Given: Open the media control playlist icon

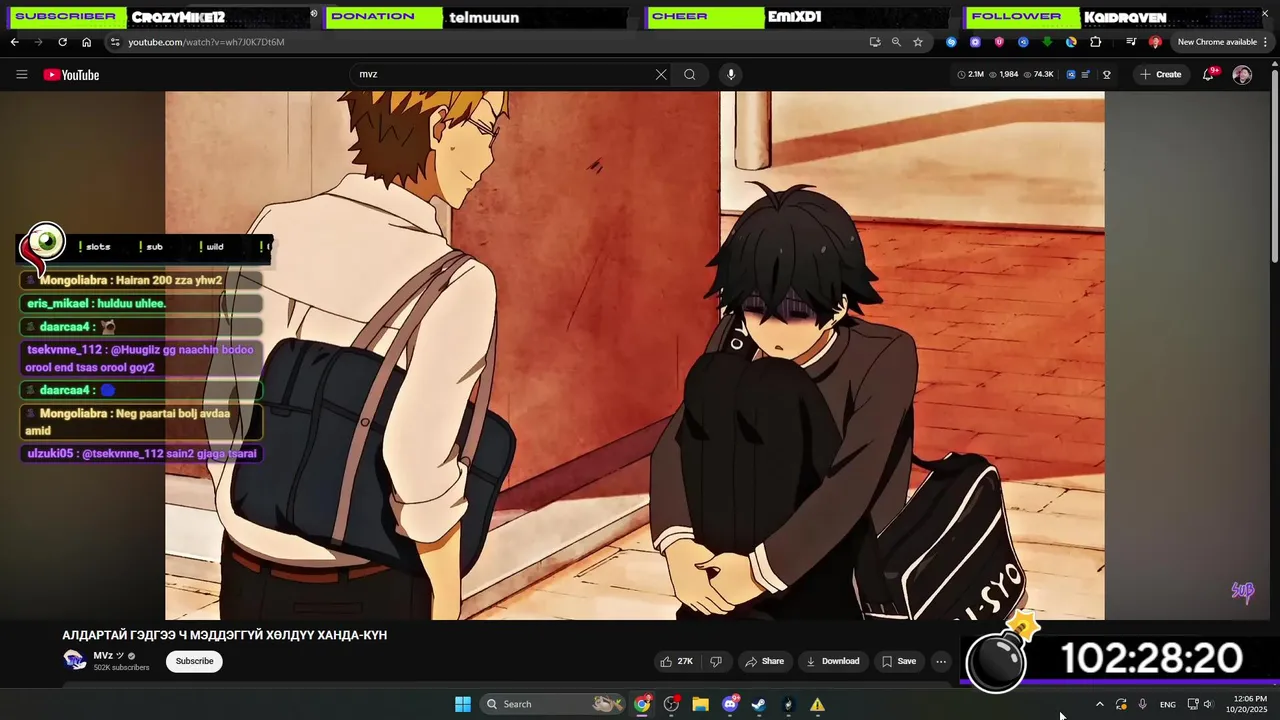Looking at the screenshot, I should [1131, 42].
